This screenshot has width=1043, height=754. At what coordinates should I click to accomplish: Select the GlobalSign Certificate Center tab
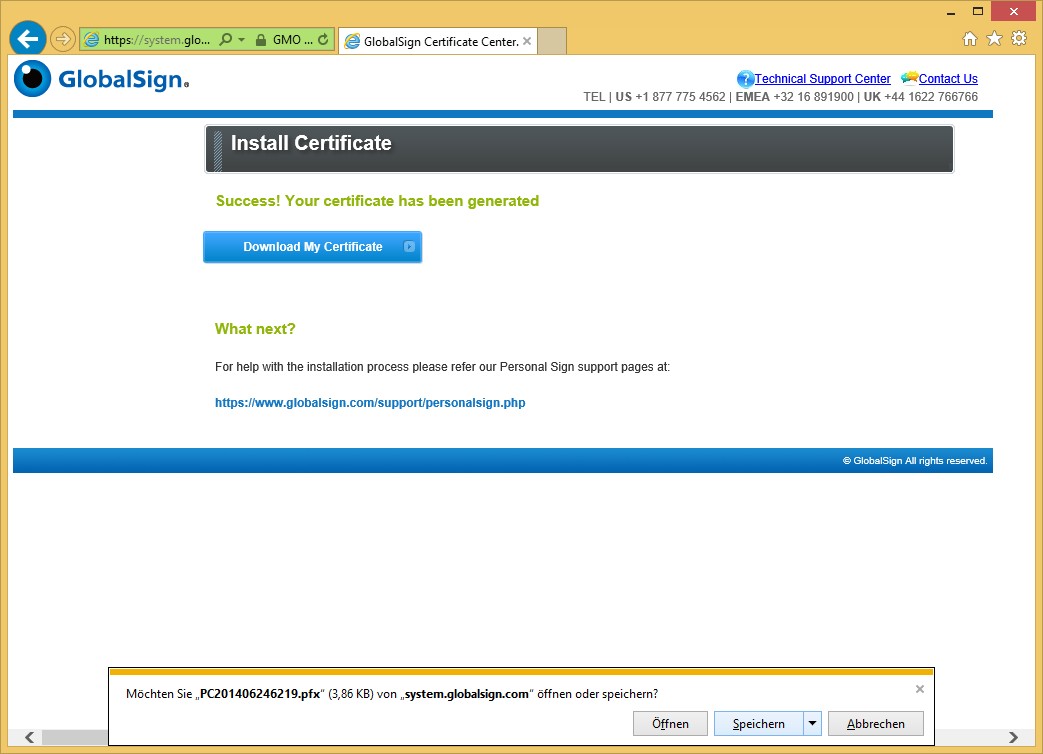438,41
